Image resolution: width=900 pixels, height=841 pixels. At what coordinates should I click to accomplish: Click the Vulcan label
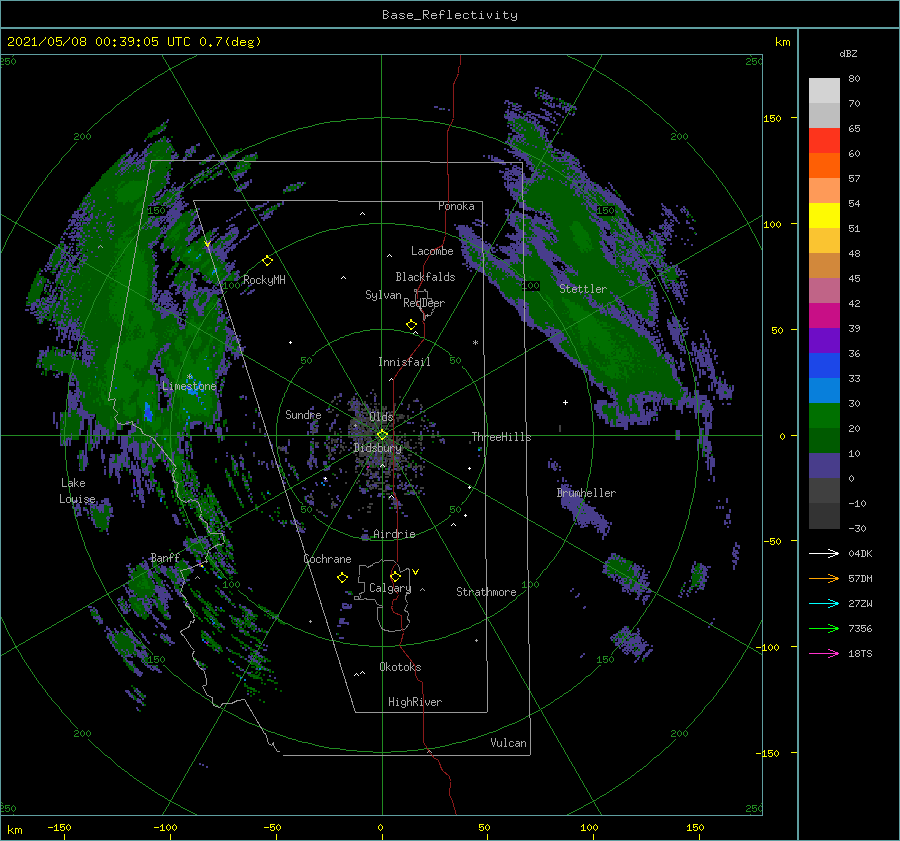[508, 743]
